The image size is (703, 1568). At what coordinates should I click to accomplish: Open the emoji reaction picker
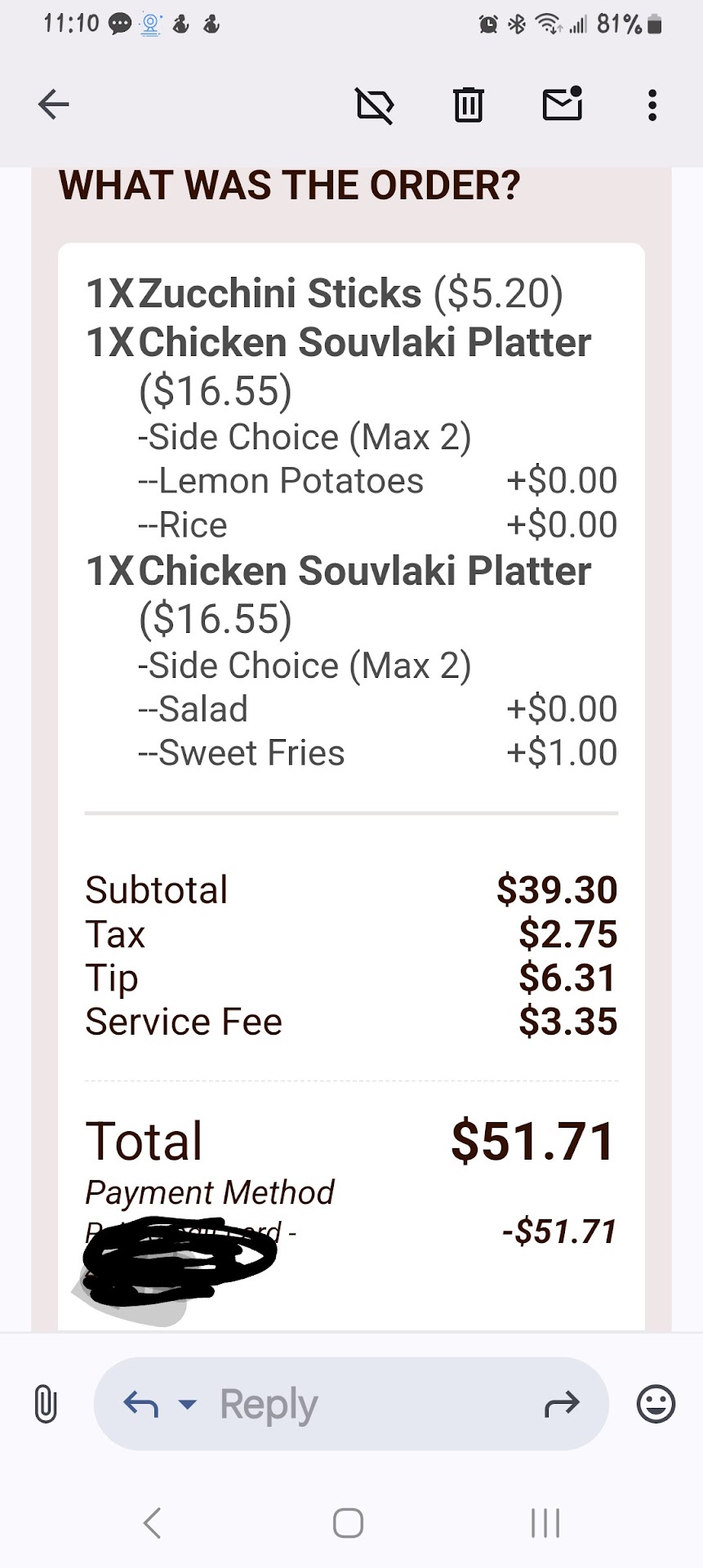(656, 1405)
